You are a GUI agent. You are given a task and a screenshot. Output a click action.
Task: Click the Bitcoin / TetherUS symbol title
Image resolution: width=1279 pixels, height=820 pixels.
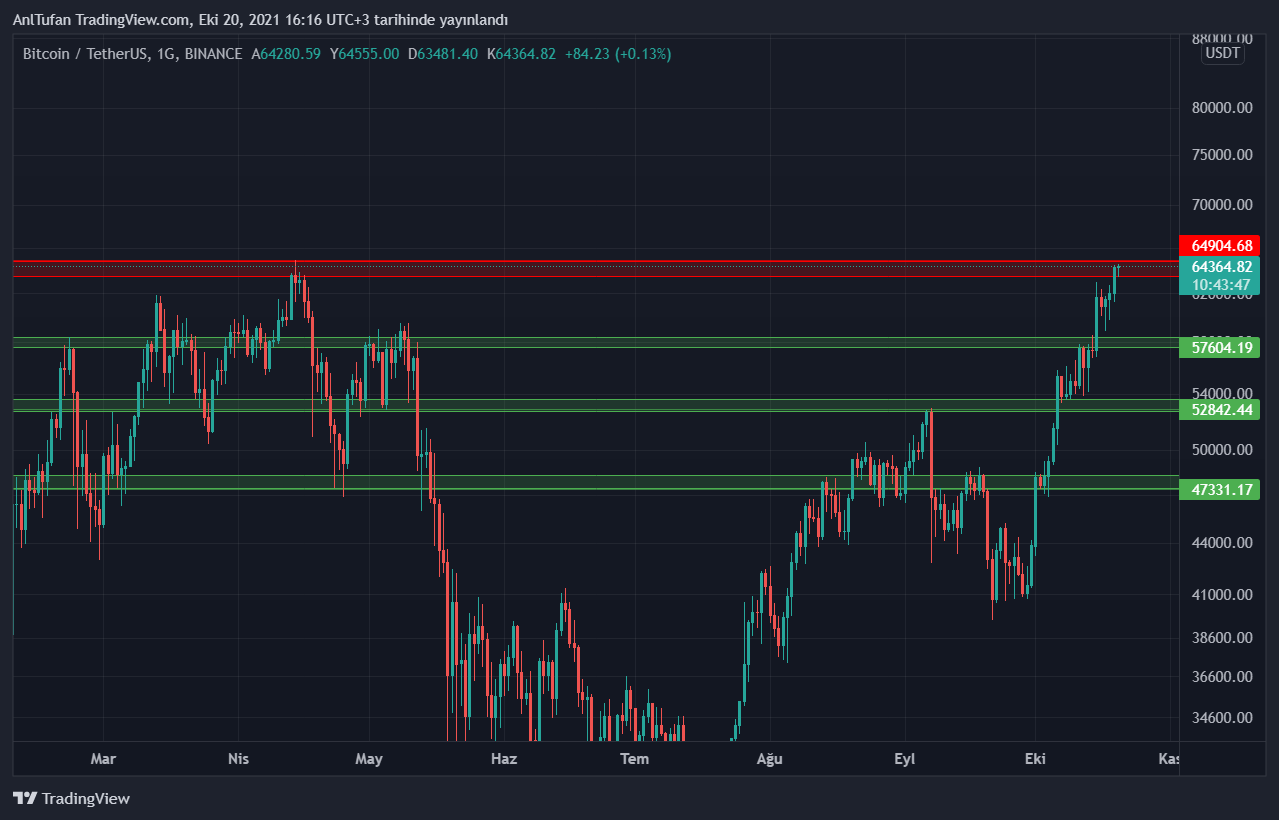click(132, 53)
